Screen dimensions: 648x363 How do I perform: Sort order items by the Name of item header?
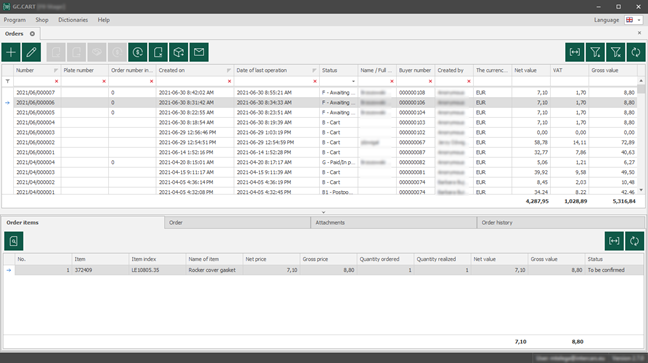coord(214,259)
